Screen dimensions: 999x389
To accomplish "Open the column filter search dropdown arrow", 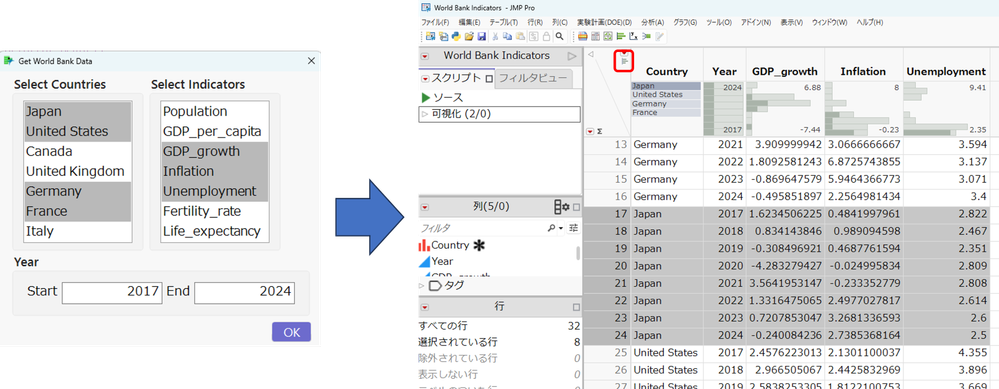I will 561,228.
